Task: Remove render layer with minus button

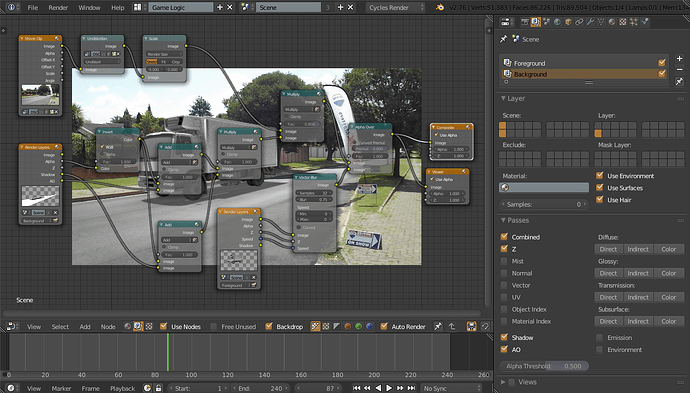Action: tap(679, 70)
